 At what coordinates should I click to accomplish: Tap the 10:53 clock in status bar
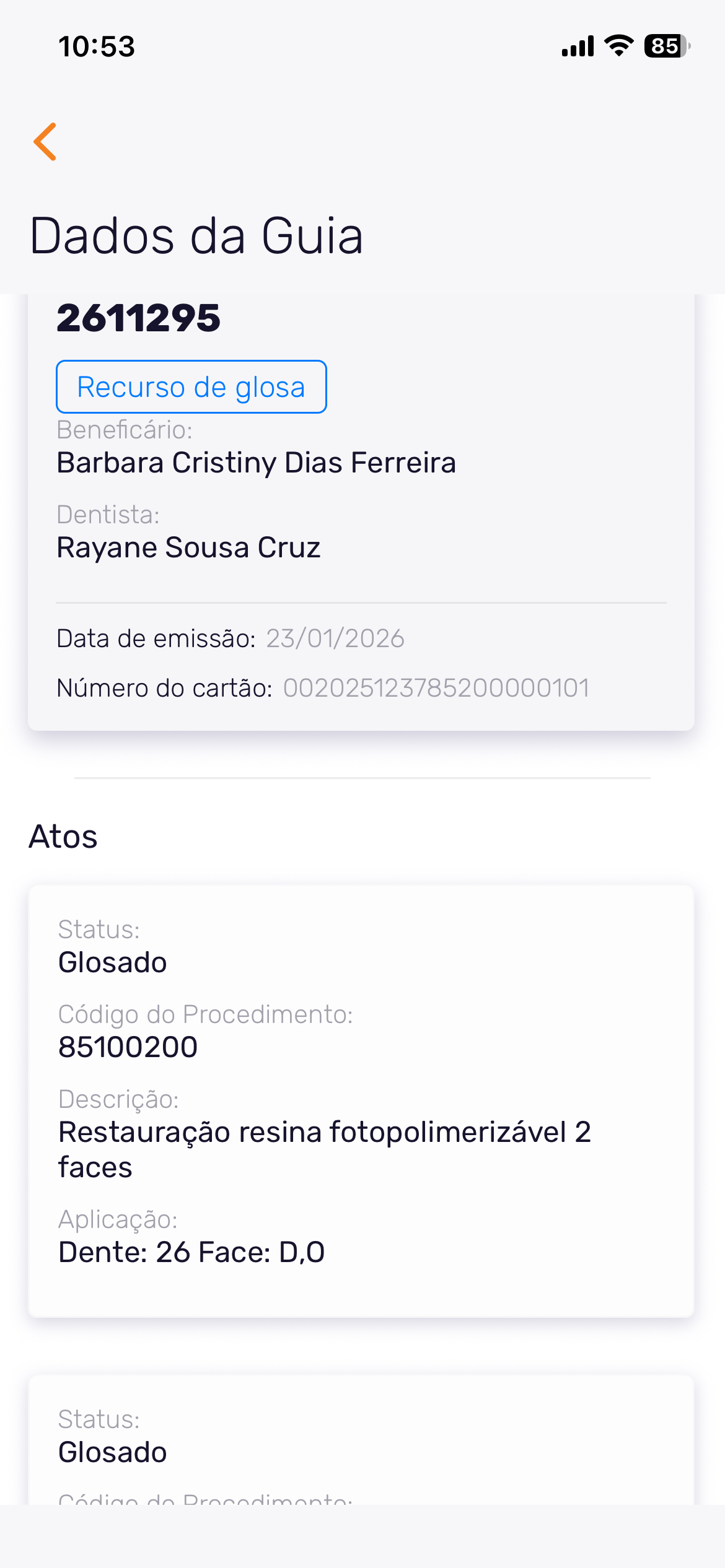click(x=97, y=47)
